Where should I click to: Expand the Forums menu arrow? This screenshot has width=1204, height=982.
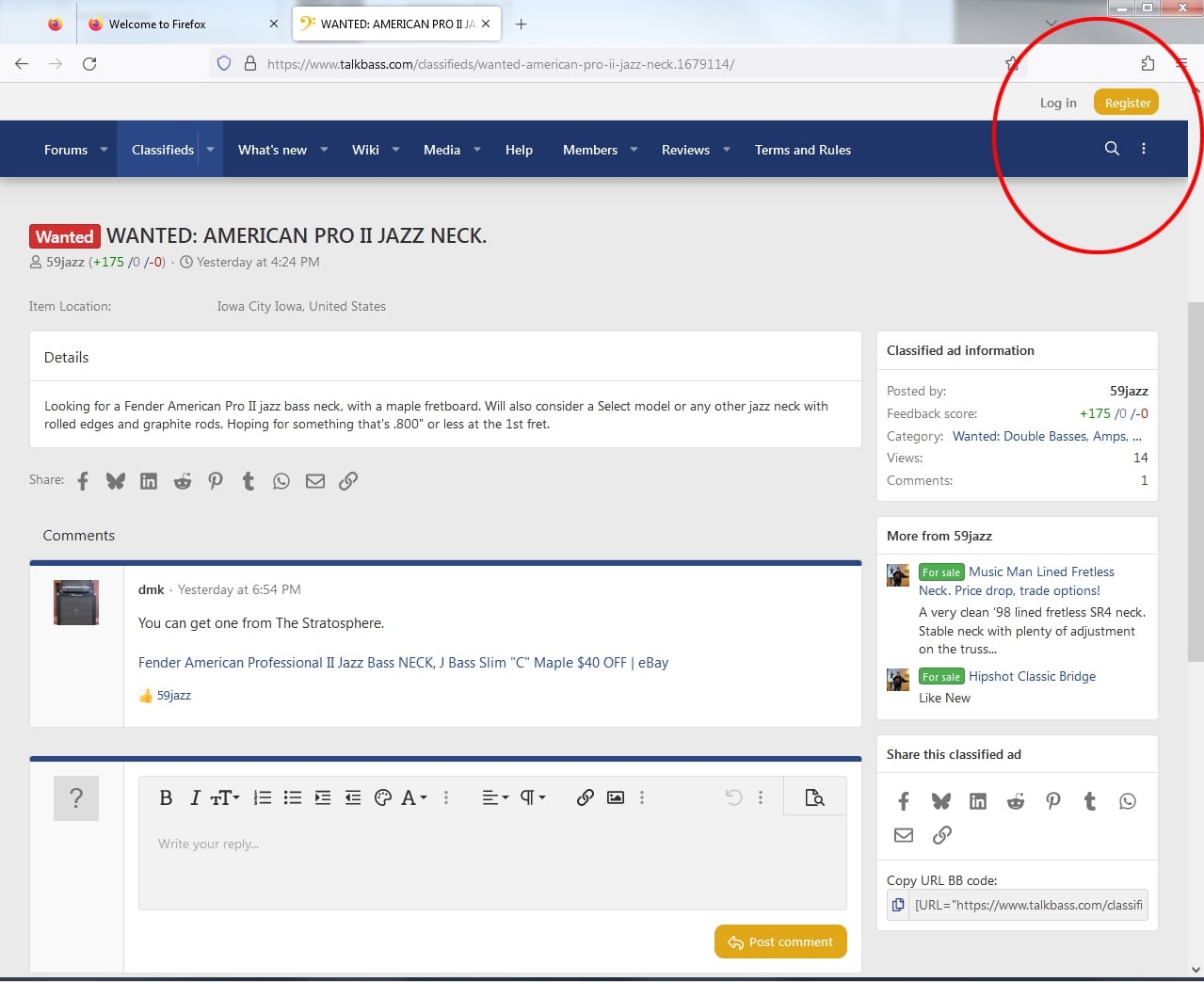click(104, 149)
